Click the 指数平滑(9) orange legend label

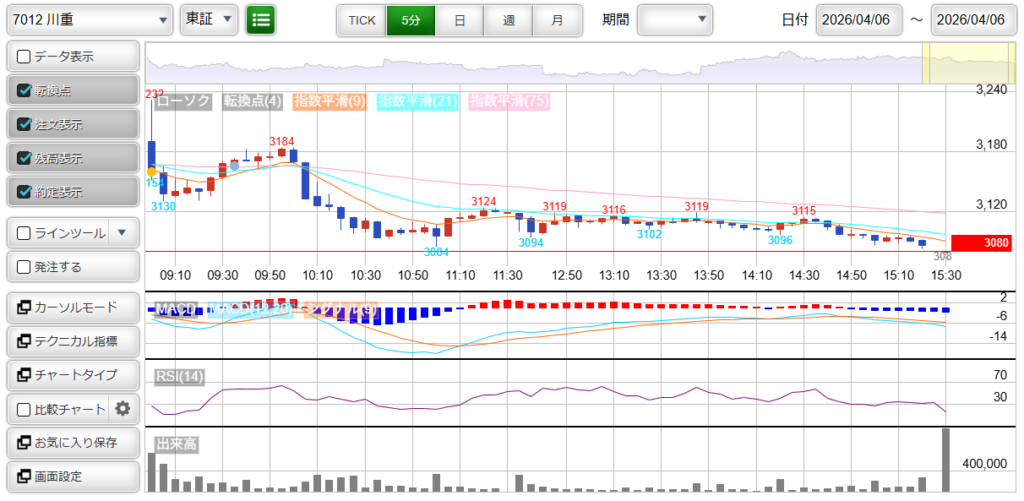pos(330,101)
